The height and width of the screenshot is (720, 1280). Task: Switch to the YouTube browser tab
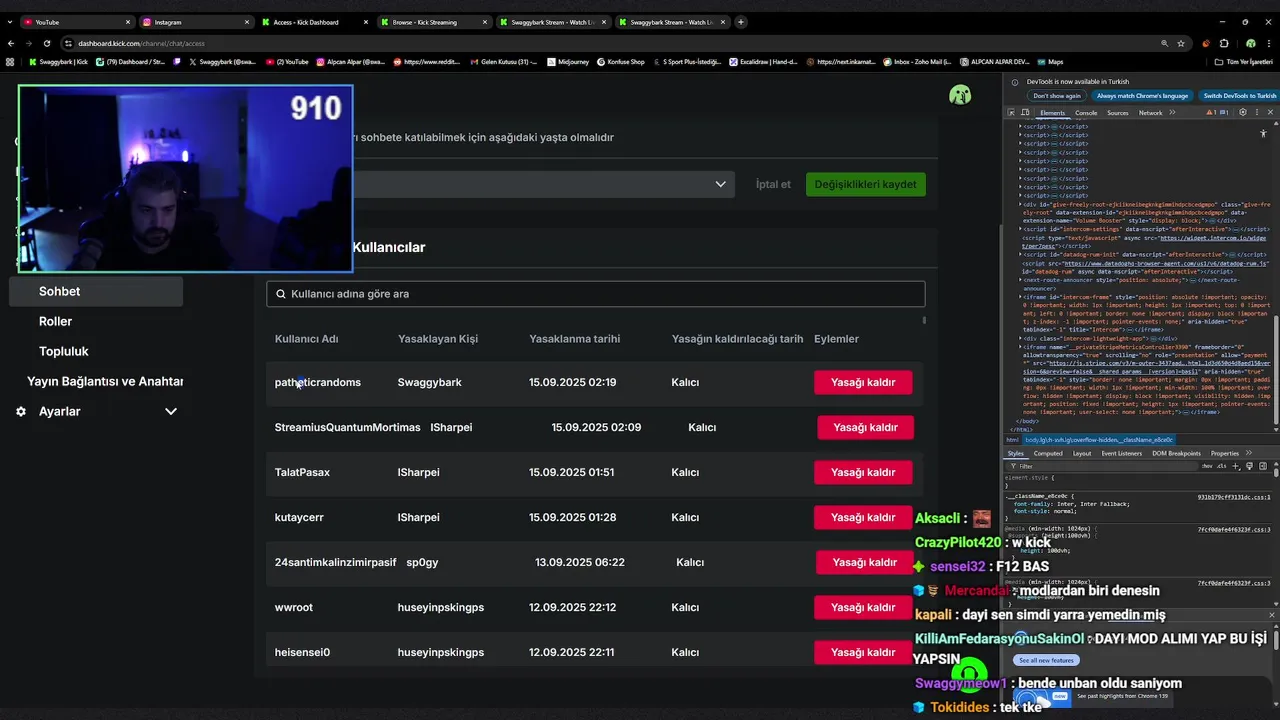(x=77, y=21)
